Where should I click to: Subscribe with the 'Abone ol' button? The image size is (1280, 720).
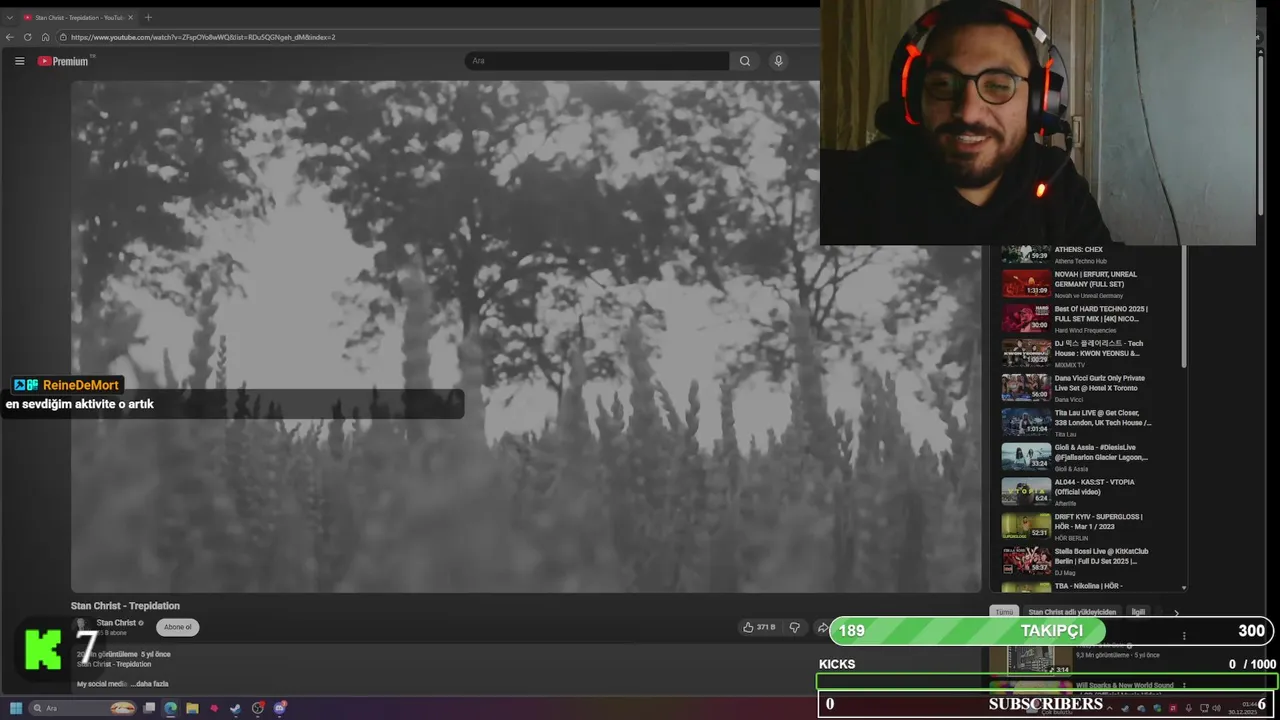tap(178, 627)
